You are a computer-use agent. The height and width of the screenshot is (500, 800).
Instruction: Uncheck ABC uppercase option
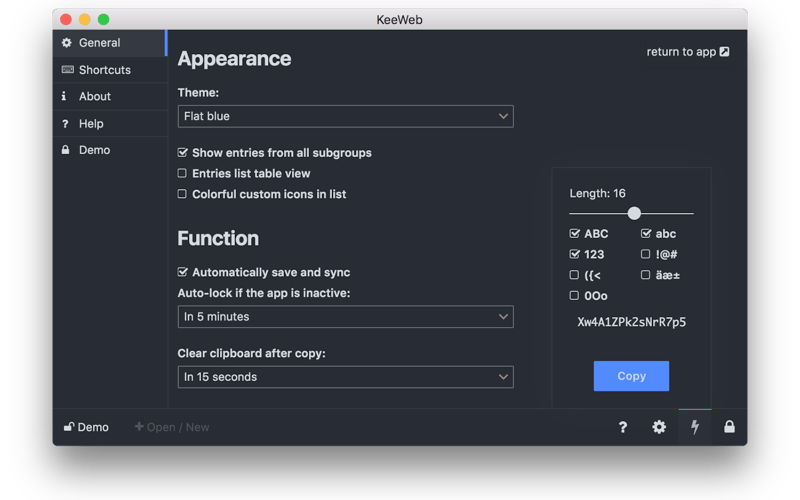574,233
